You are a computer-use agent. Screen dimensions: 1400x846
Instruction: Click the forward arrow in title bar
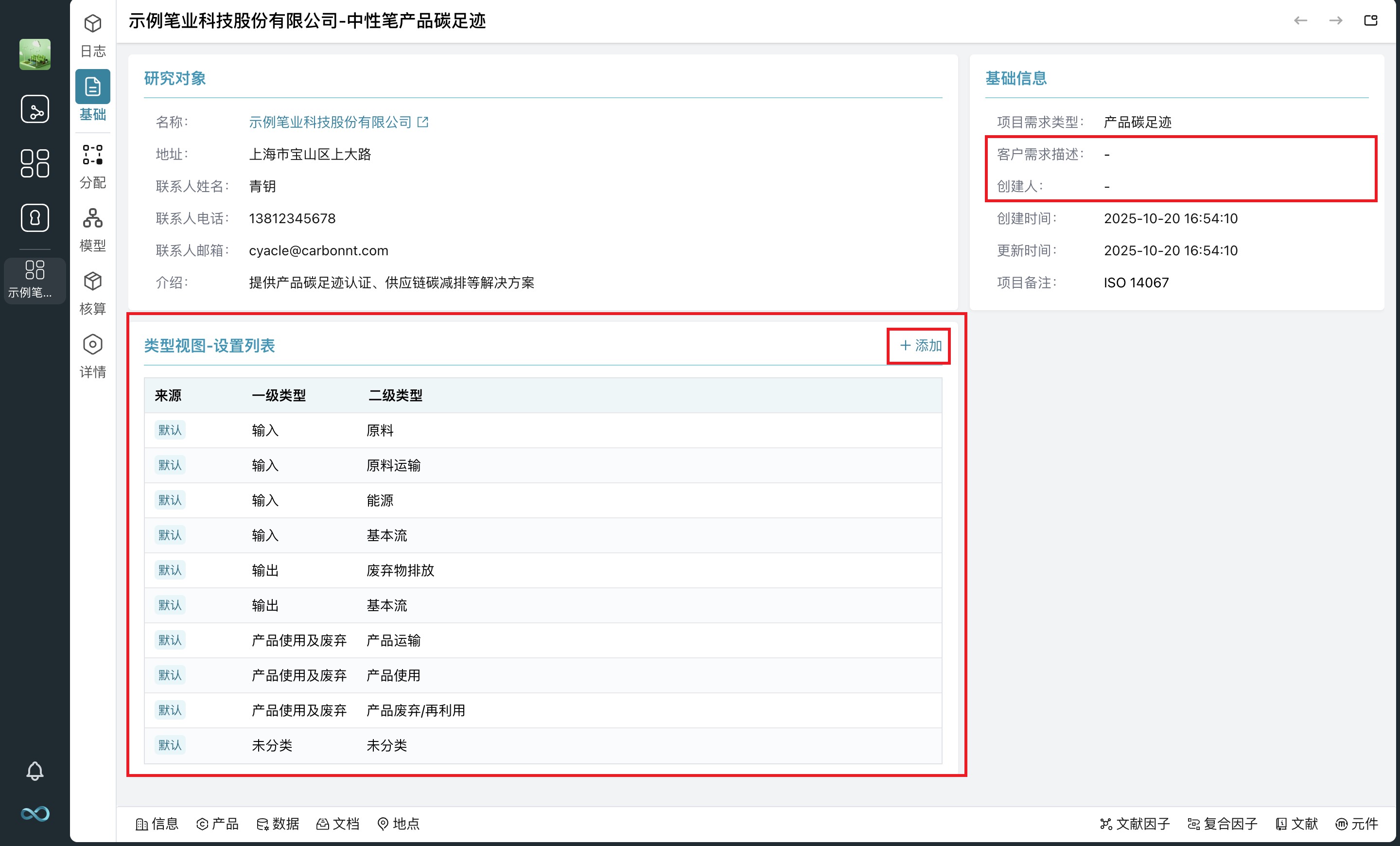click(1335, 21)
